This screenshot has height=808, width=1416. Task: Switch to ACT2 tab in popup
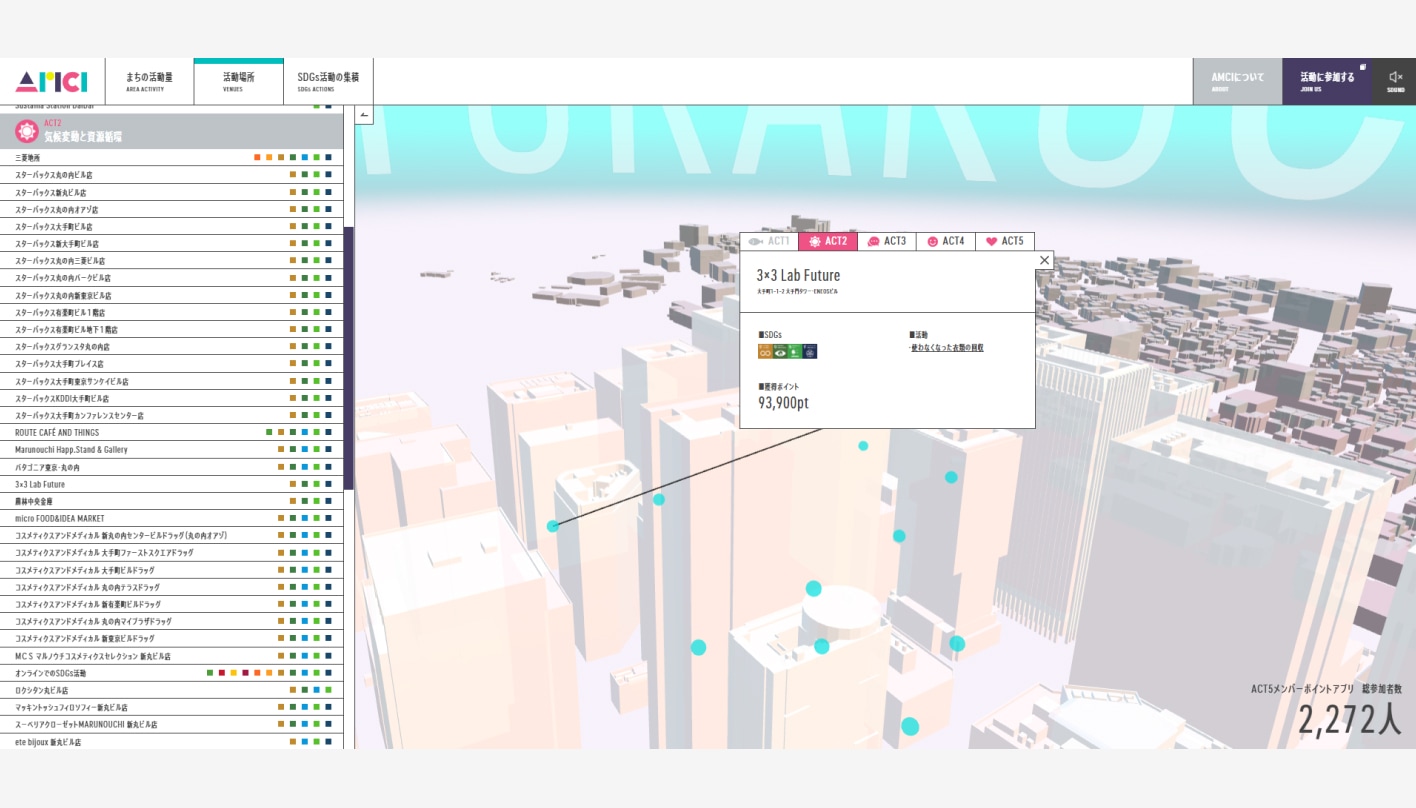[x=828, y=241]
